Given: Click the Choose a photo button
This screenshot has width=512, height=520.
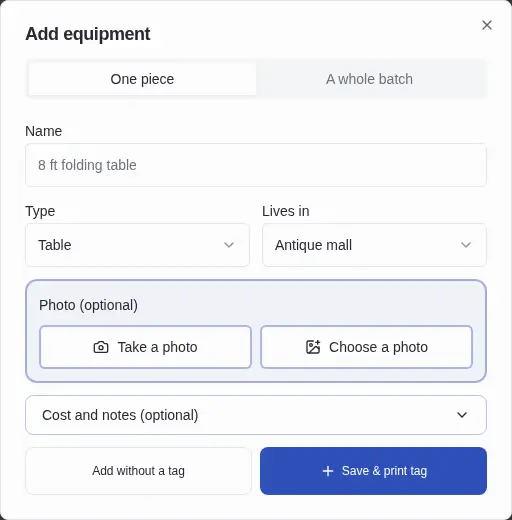Looking at the screenshot, I should point(367,347).
